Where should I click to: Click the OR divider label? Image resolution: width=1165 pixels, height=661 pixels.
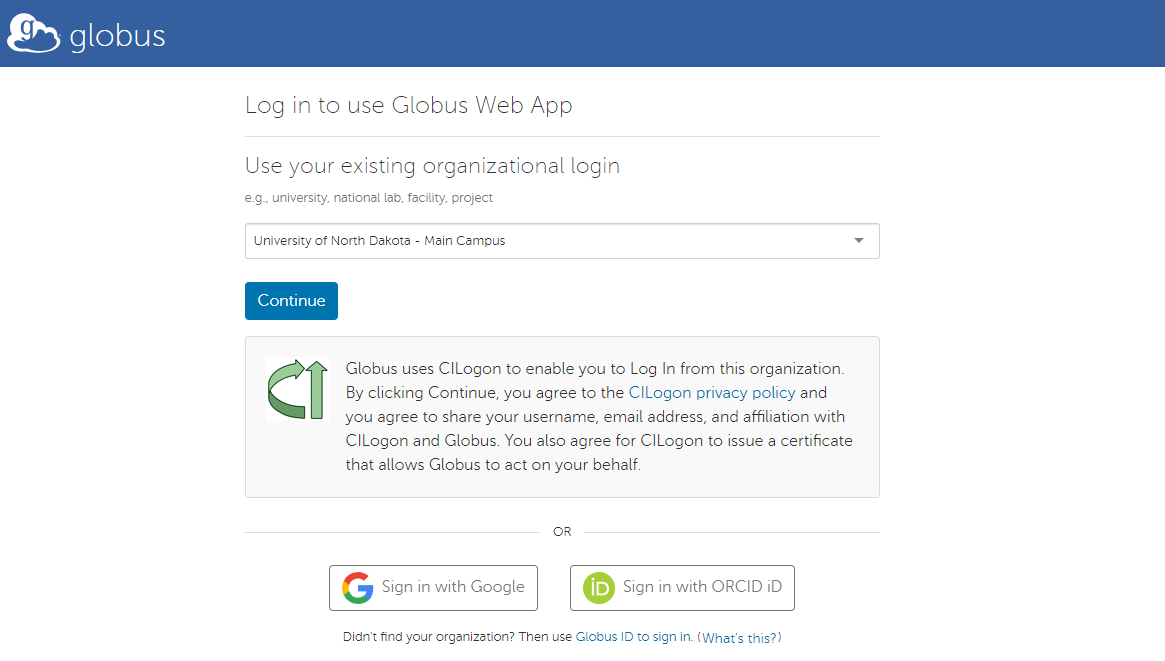coord(562,532)
